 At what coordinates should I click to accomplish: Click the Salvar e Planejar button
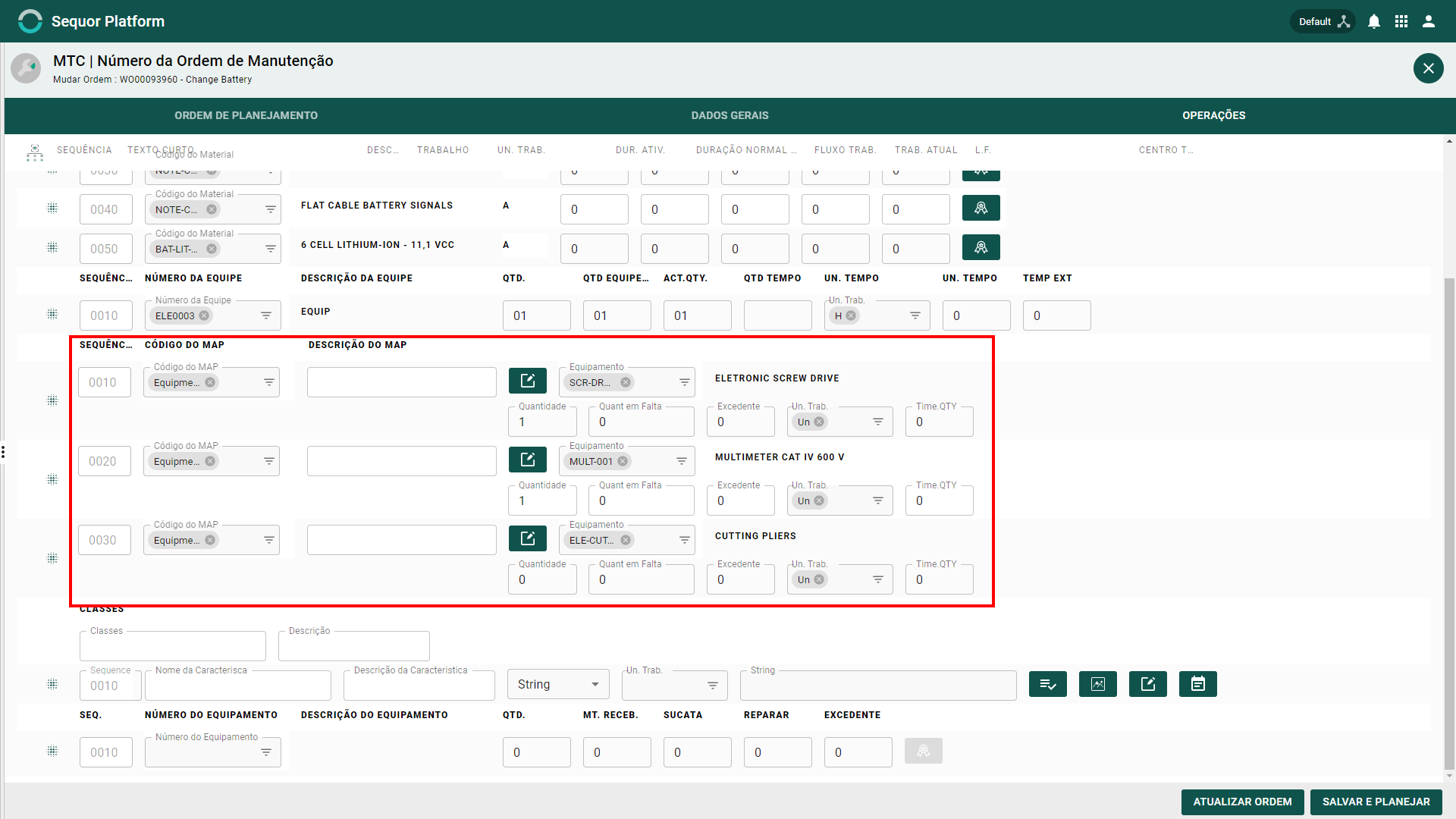[1376, 802]
